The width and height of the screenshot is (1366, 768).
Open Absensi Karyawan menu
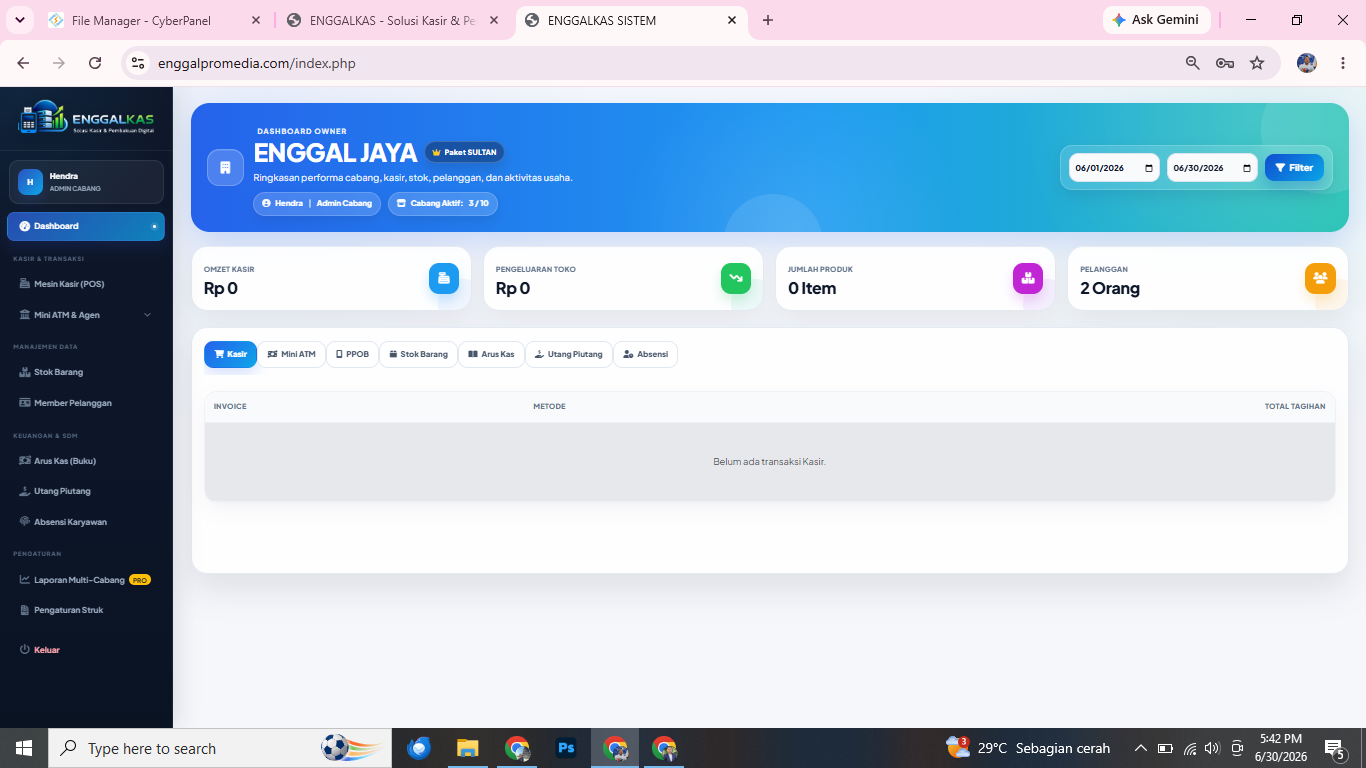(x=86, y=522)
